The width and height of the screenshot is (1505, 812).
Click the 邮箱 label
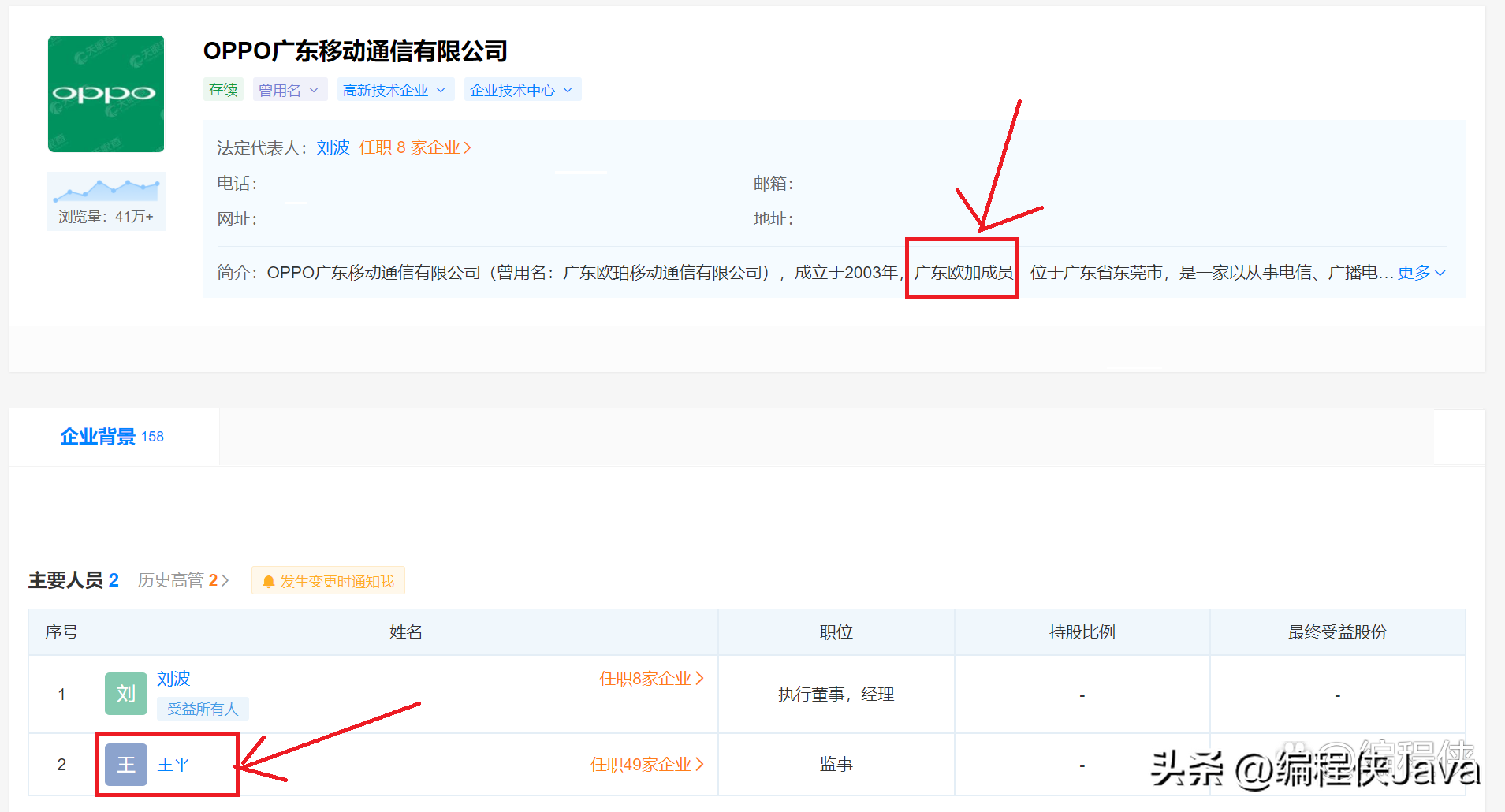tap(773, 184)
